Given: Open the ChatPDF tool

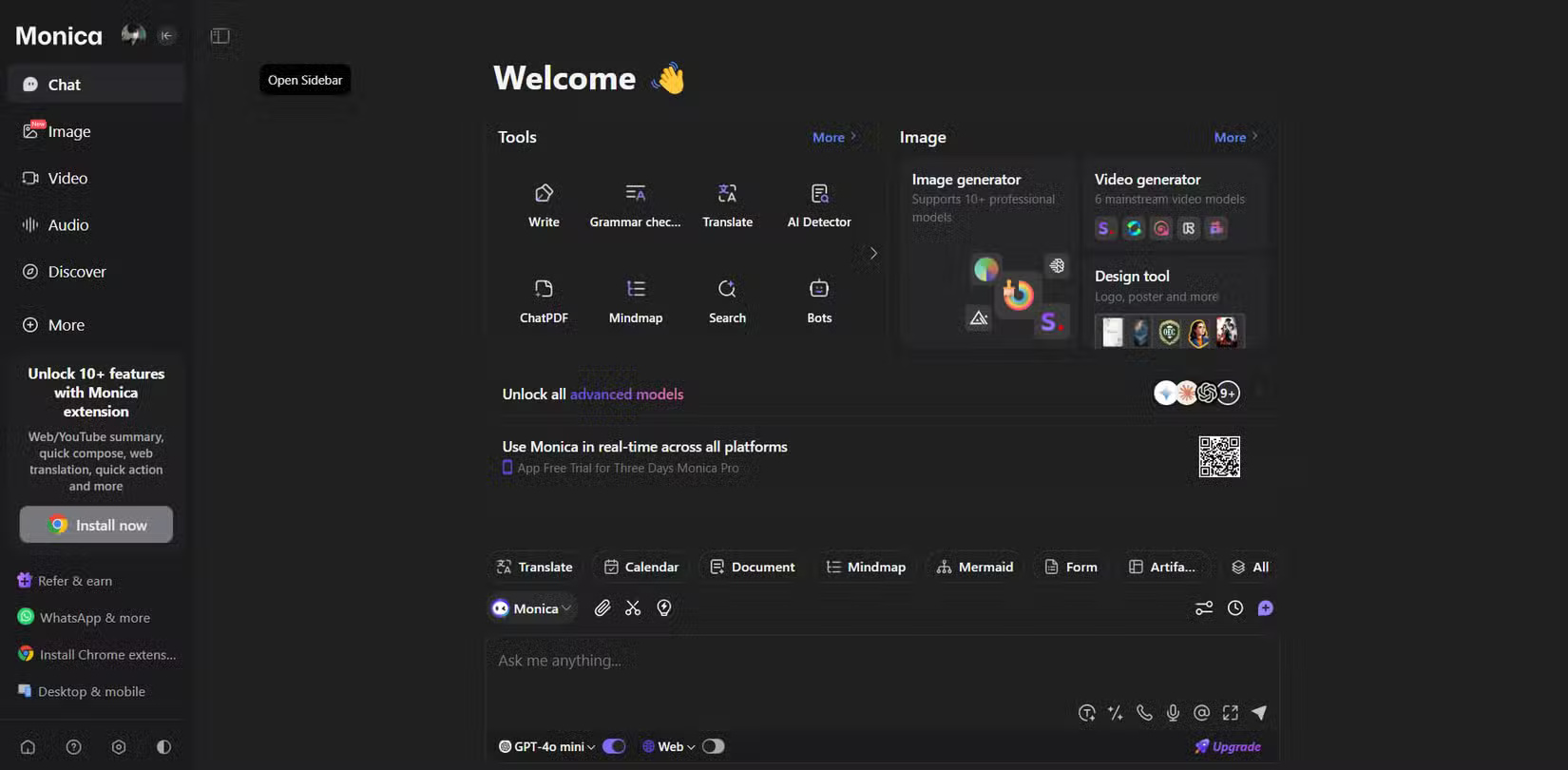Looking at the screenshot, I should [x=544, y=300].
